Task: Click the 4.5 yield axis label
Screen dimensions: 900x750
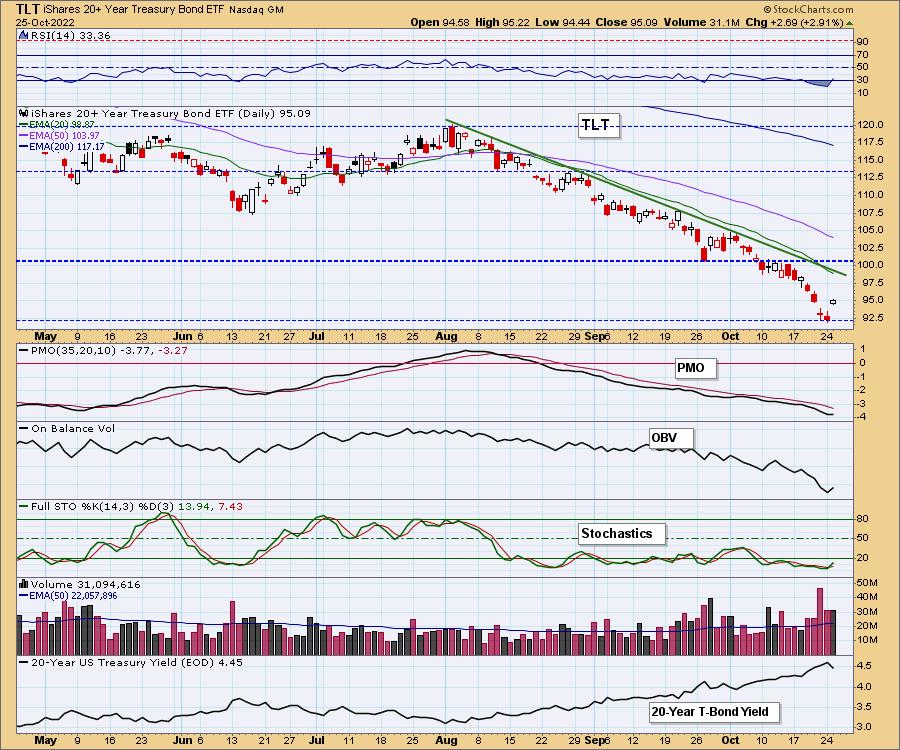Action: [x=866, y=666]
